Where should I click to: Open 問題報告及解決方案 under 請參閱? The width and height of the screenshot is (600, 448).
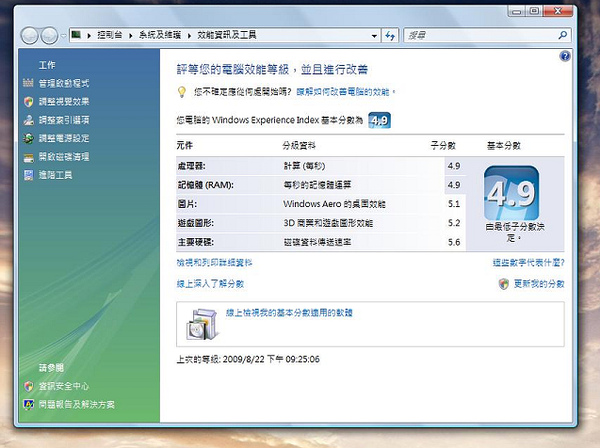pos(77,404)
